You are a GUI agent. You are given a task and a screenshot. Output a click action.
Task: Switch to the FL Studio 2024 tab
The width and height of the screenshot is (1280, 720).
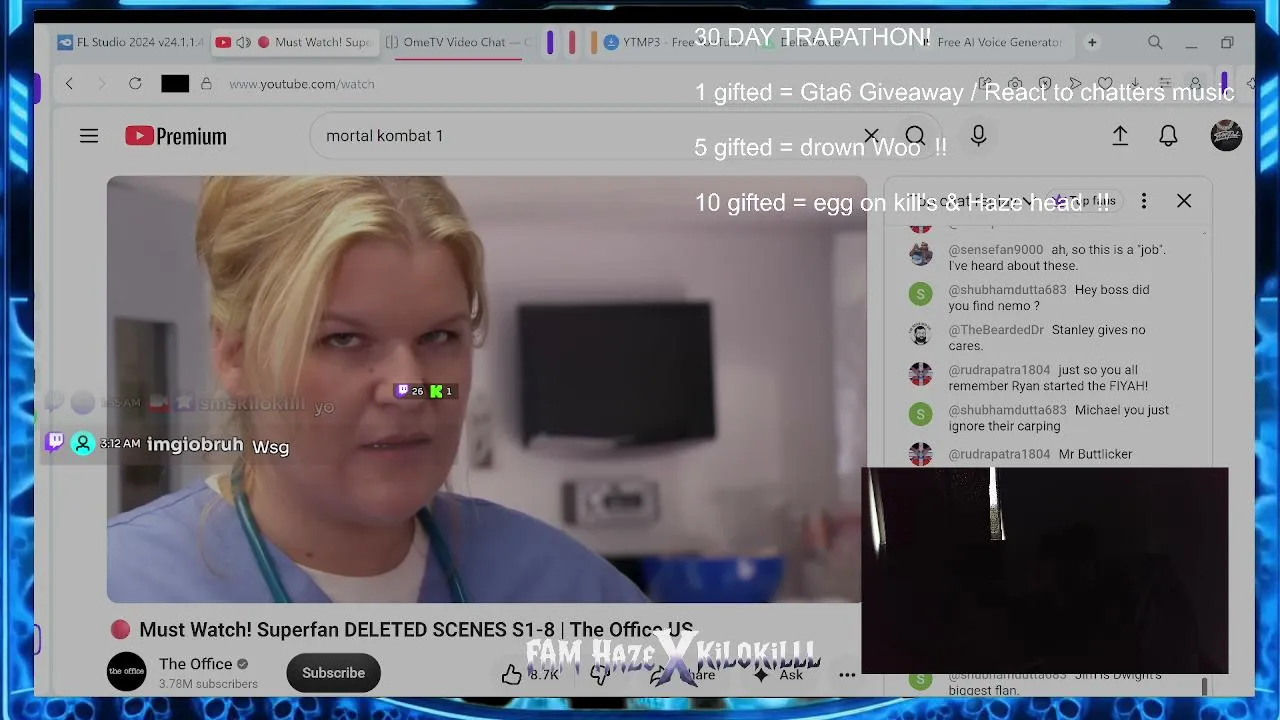pyautogui.click(x=131, y=43)
